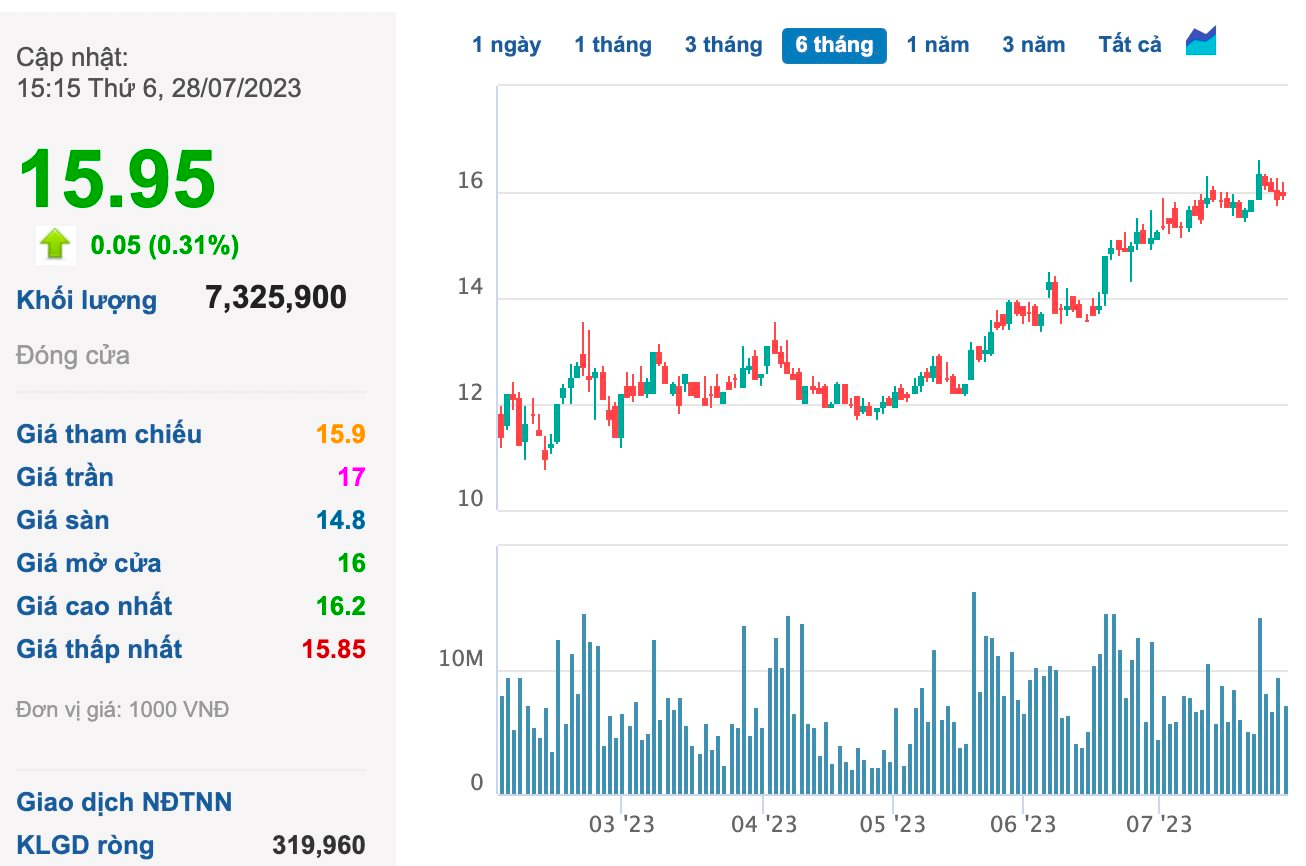Click the Giá trần label
Image resolution: width=1306 pixels, height=866 pixels.
(65, 477)
